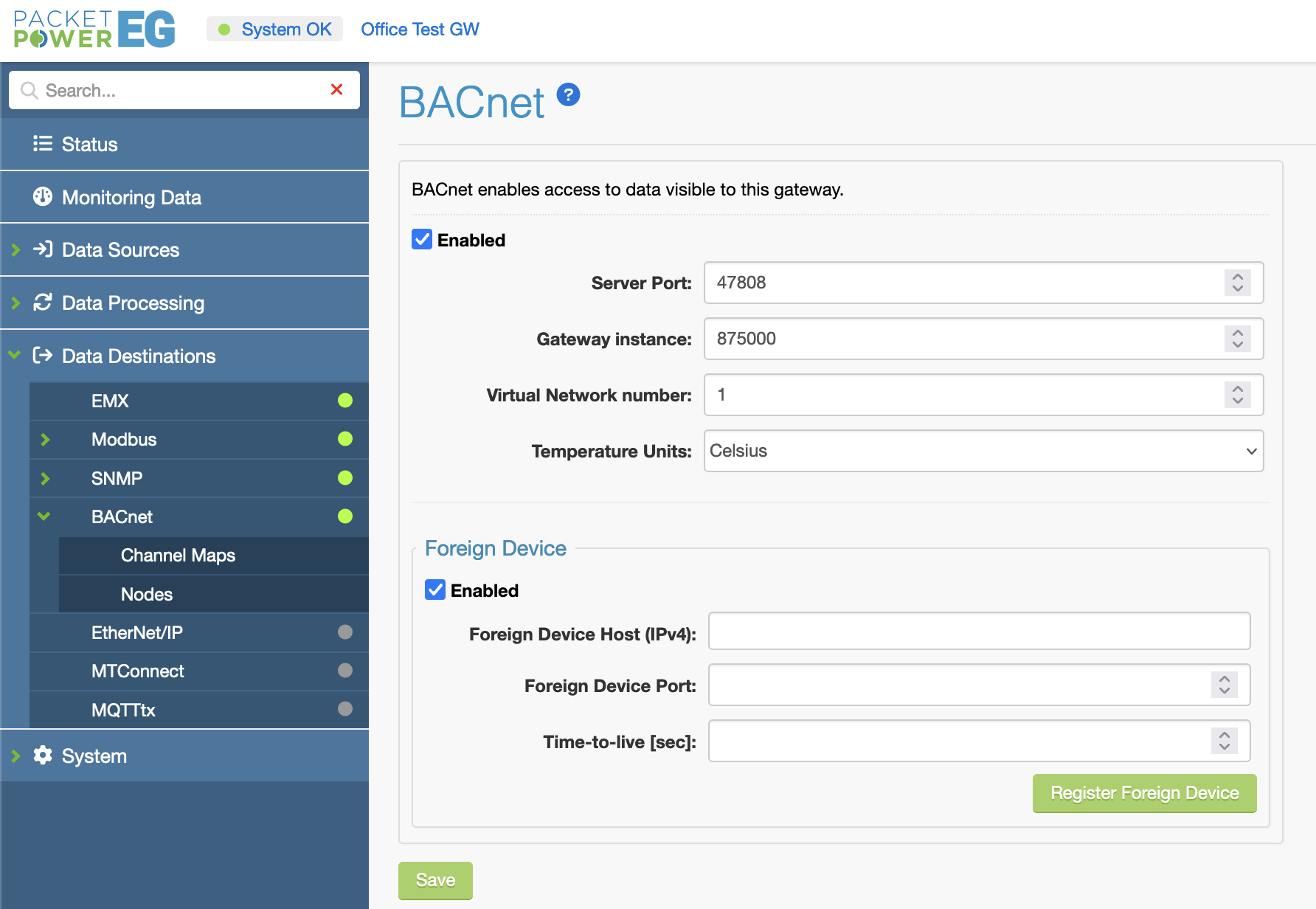Click the Packet Power EG logo
The height and width of the screenshot is (909, 1316).
[x=94, y=30]
